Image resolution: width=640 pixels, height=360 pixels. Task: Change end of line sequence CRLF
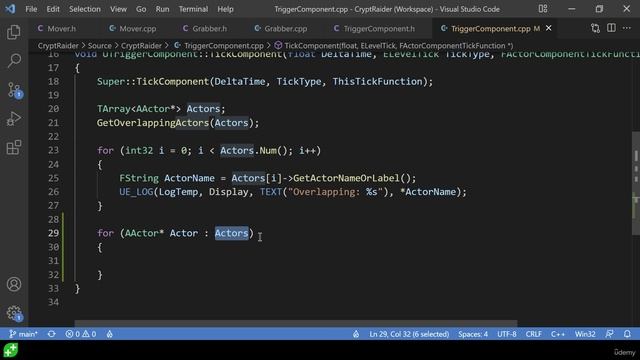(533, 334)
